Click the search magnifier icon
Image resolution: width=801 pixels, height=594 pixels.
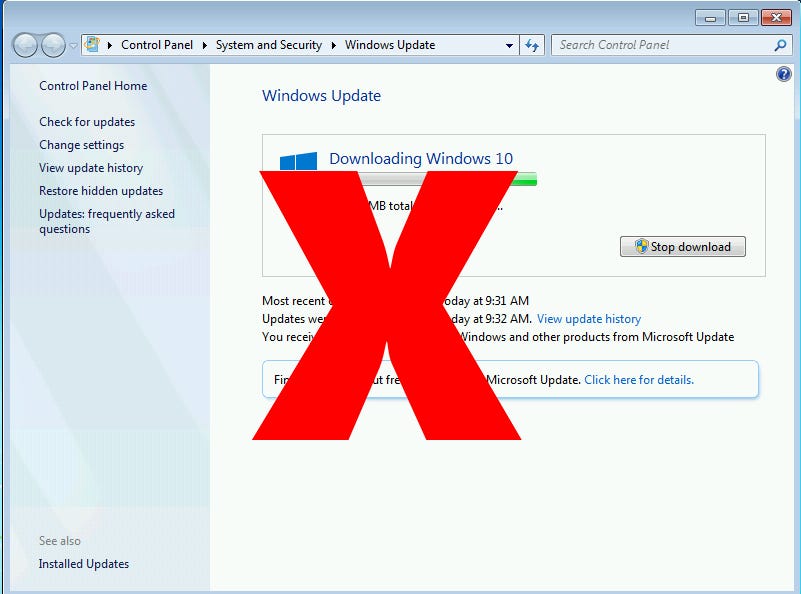778,45
